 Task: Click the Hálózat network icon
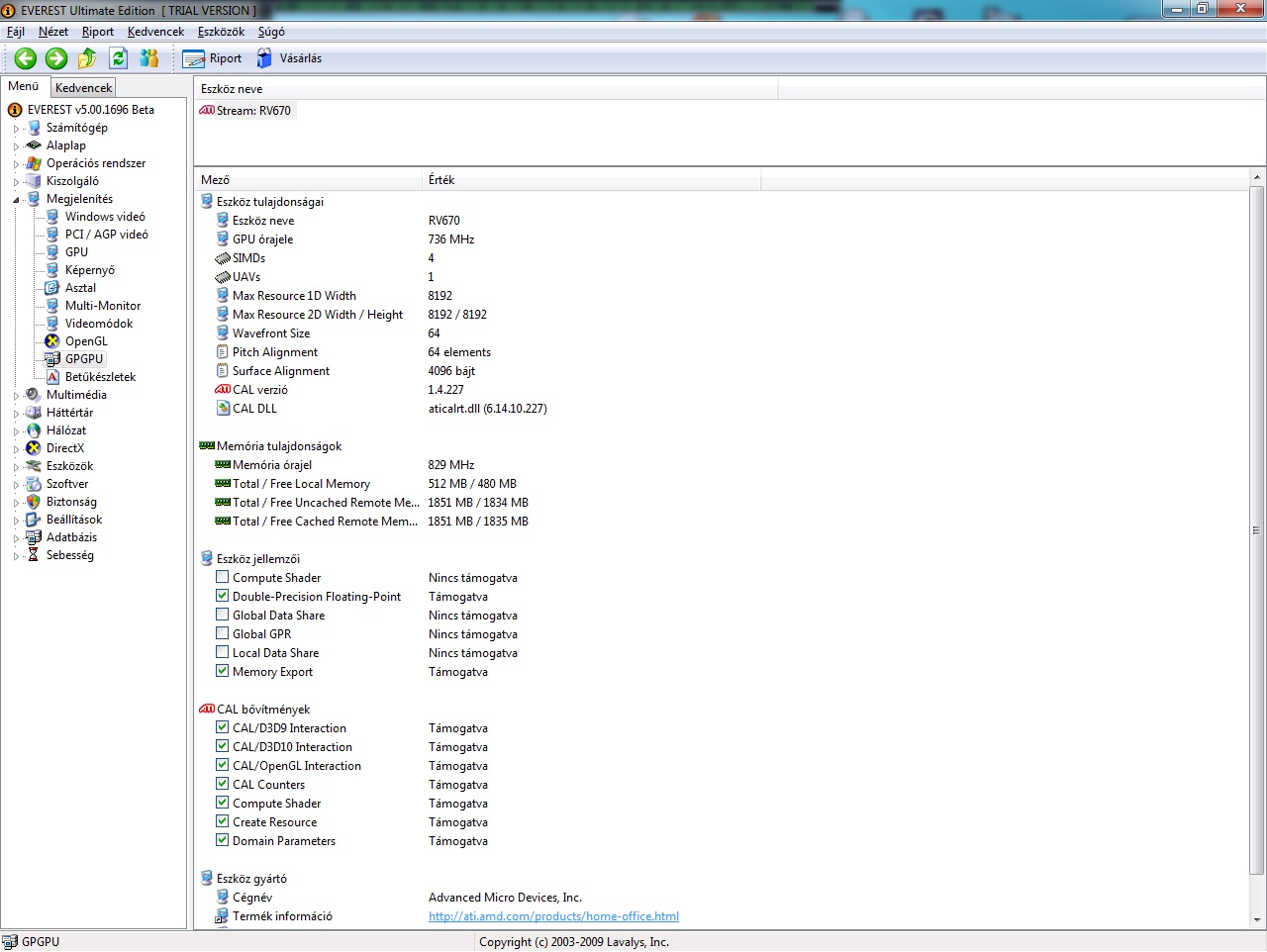34,430
